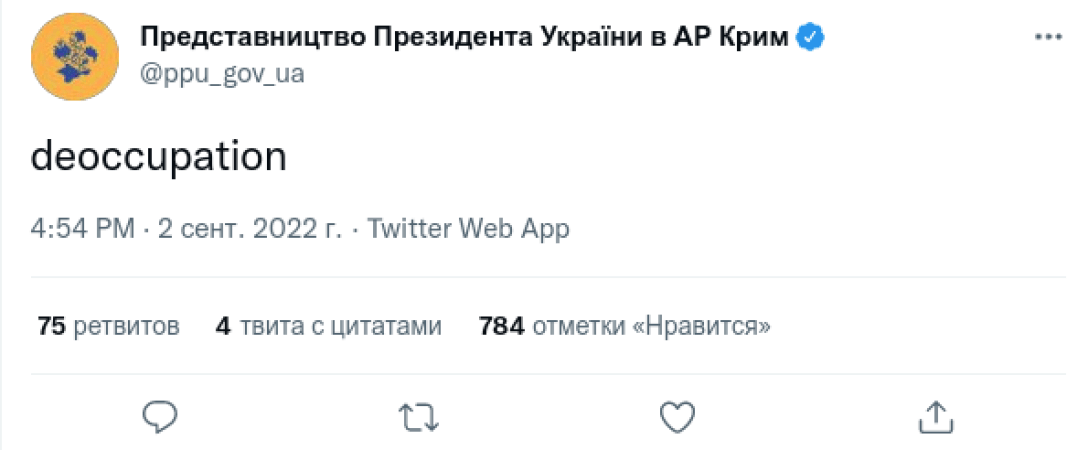This screenshot has height=450, width=1088.
Task: Click the 2 сент. 2022 г. date
Action: [250, 229]
